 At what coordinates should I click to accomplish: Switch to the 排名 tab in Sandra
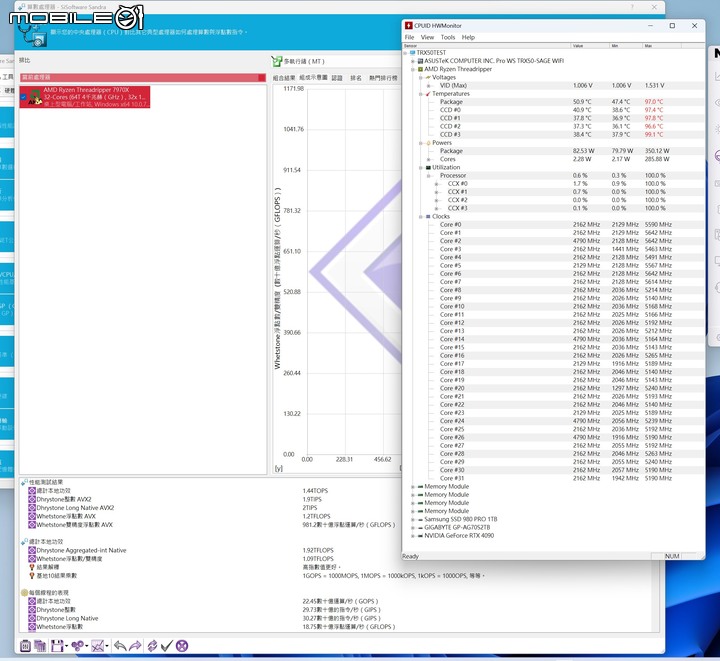click(x=356, y=78)
